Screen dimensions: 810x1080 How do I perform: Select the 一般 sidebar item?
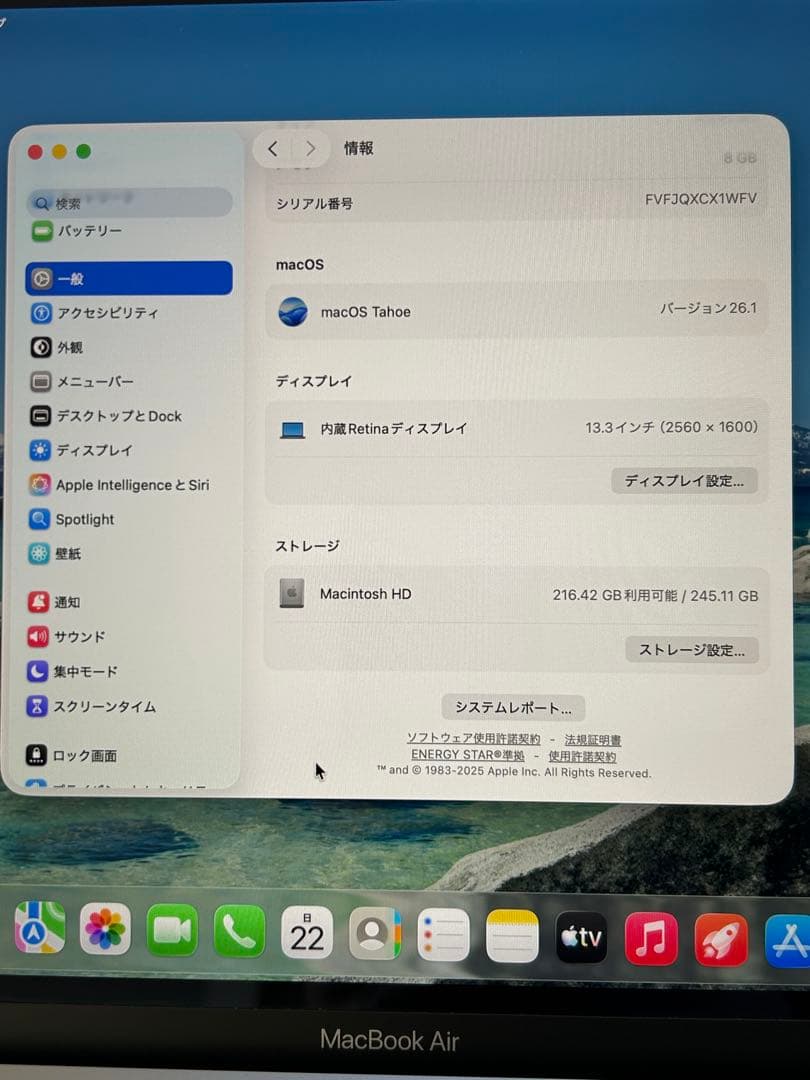(129, 278)
